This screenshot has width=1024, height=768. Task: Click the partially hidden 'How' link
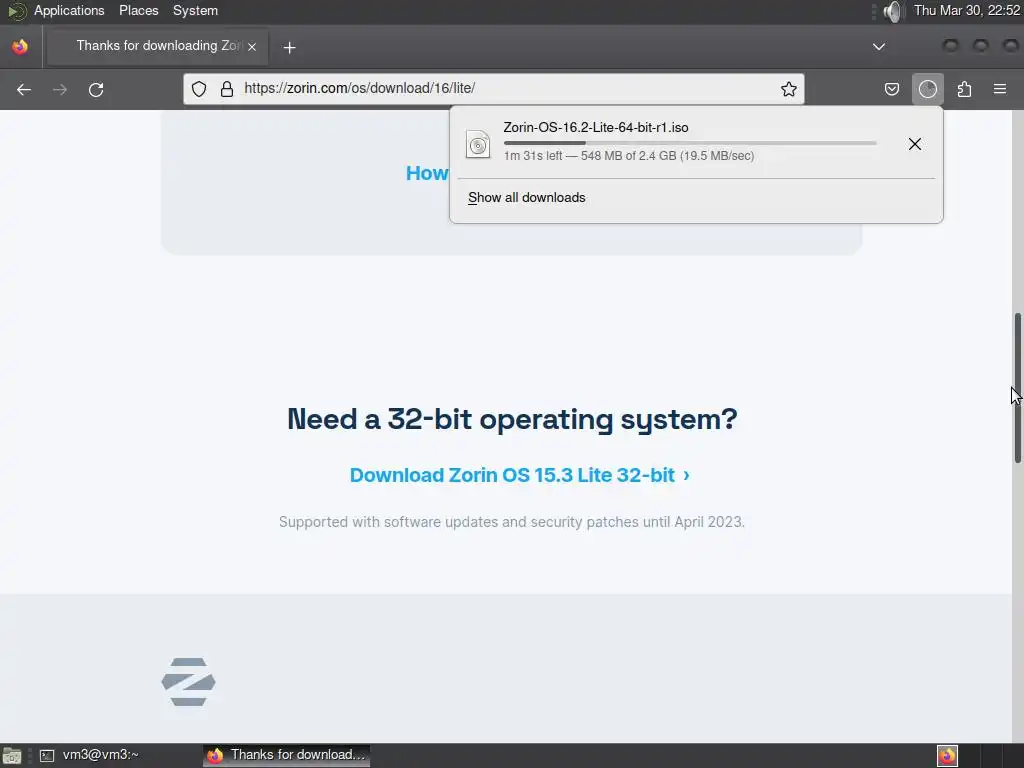(427, 173)
